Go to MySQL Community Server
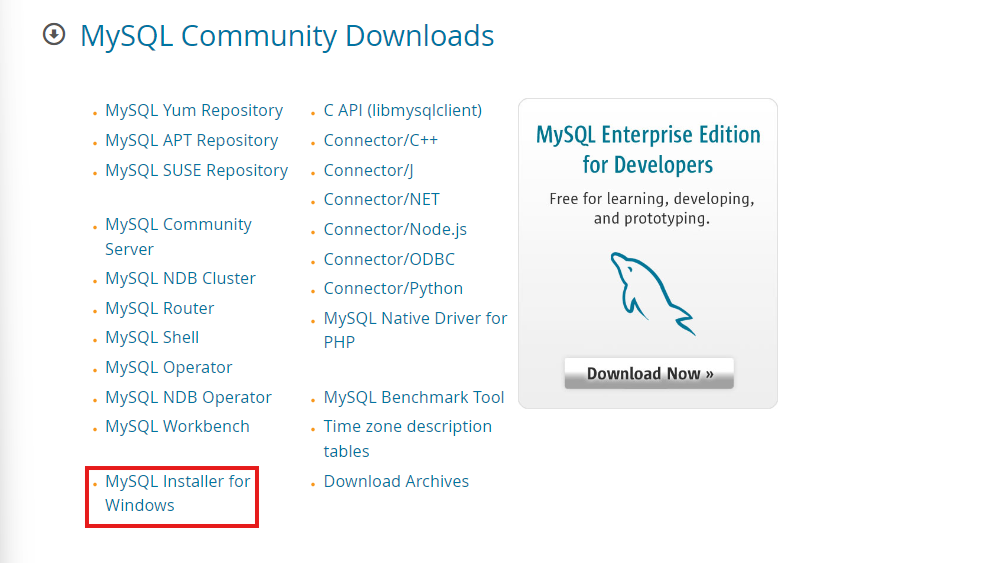Image resolution: width=1006 pixels, height=563 pixels. pyautogui.click(x=178, y=237)
